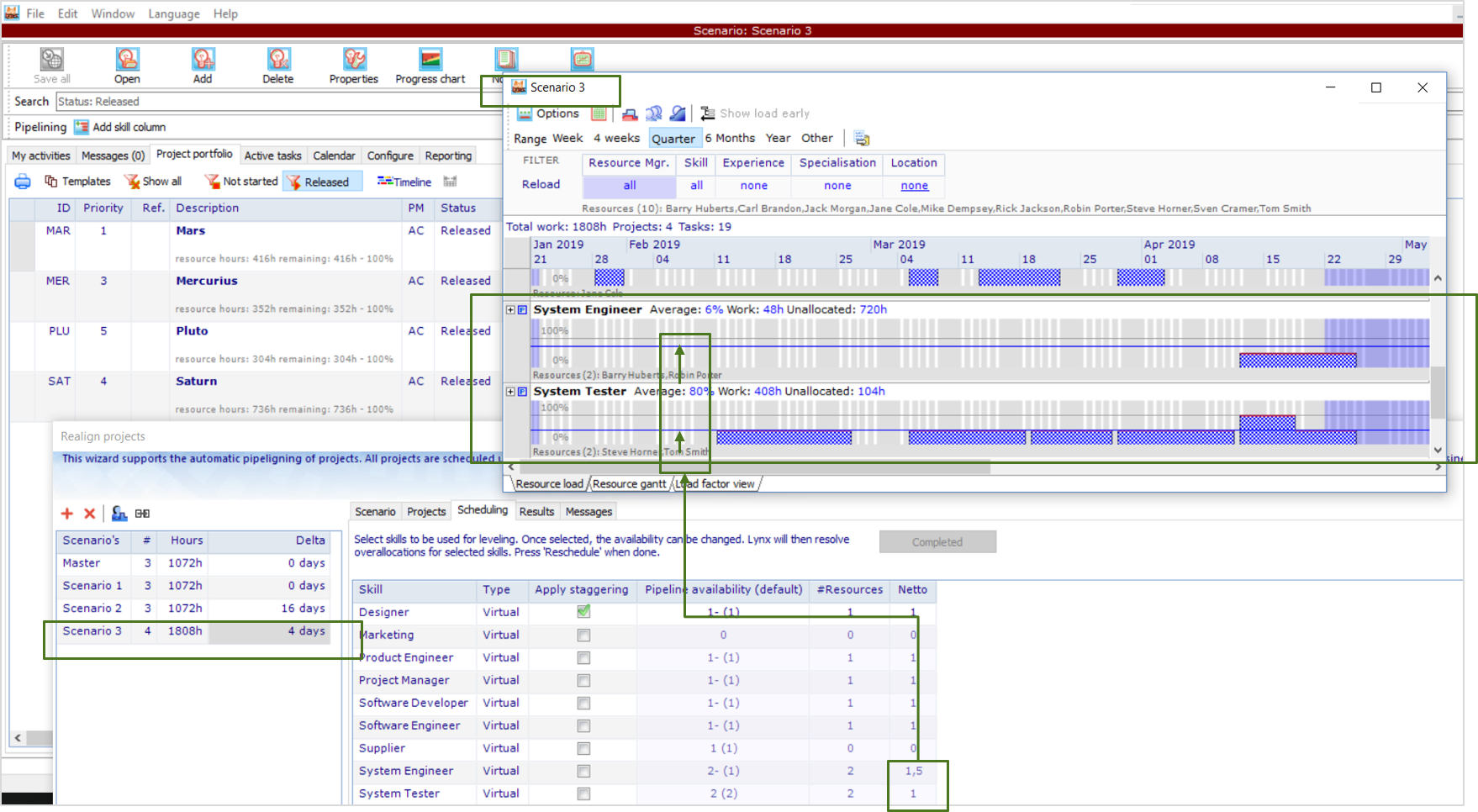Screen dimensions: 1478x812
Task: Open a project with the Open icon
Action: point(127,60)
